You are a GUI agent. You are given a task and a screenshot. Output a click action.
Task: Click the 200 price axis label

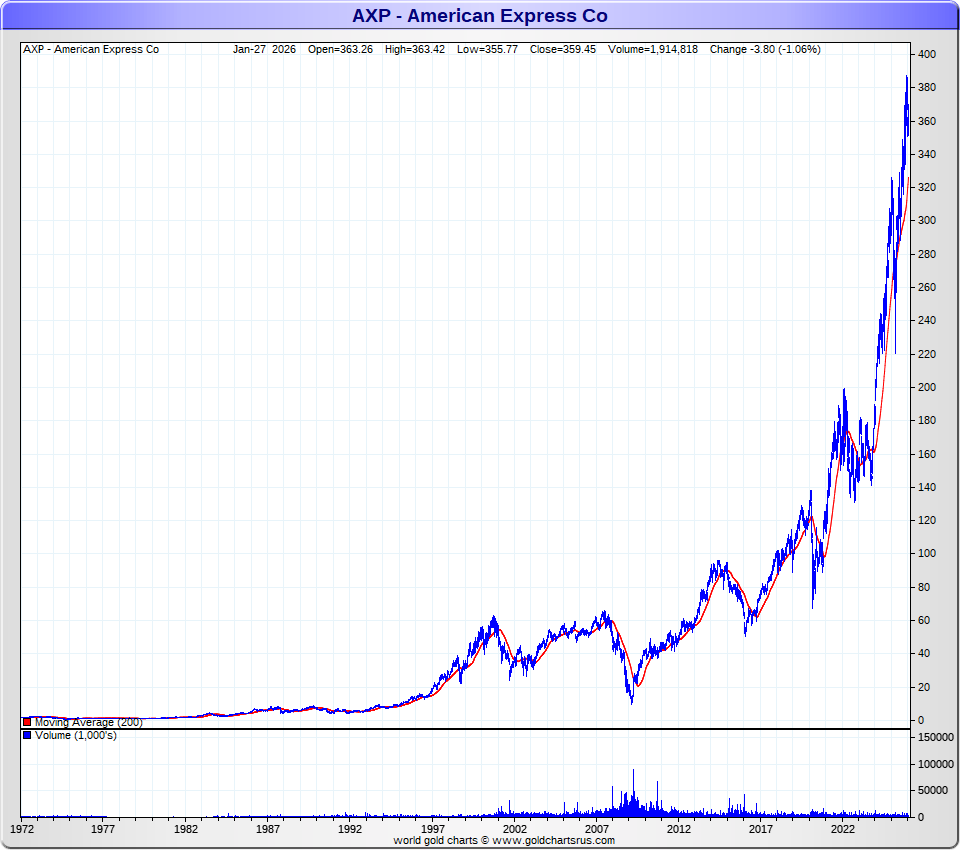tap(927, 387)
